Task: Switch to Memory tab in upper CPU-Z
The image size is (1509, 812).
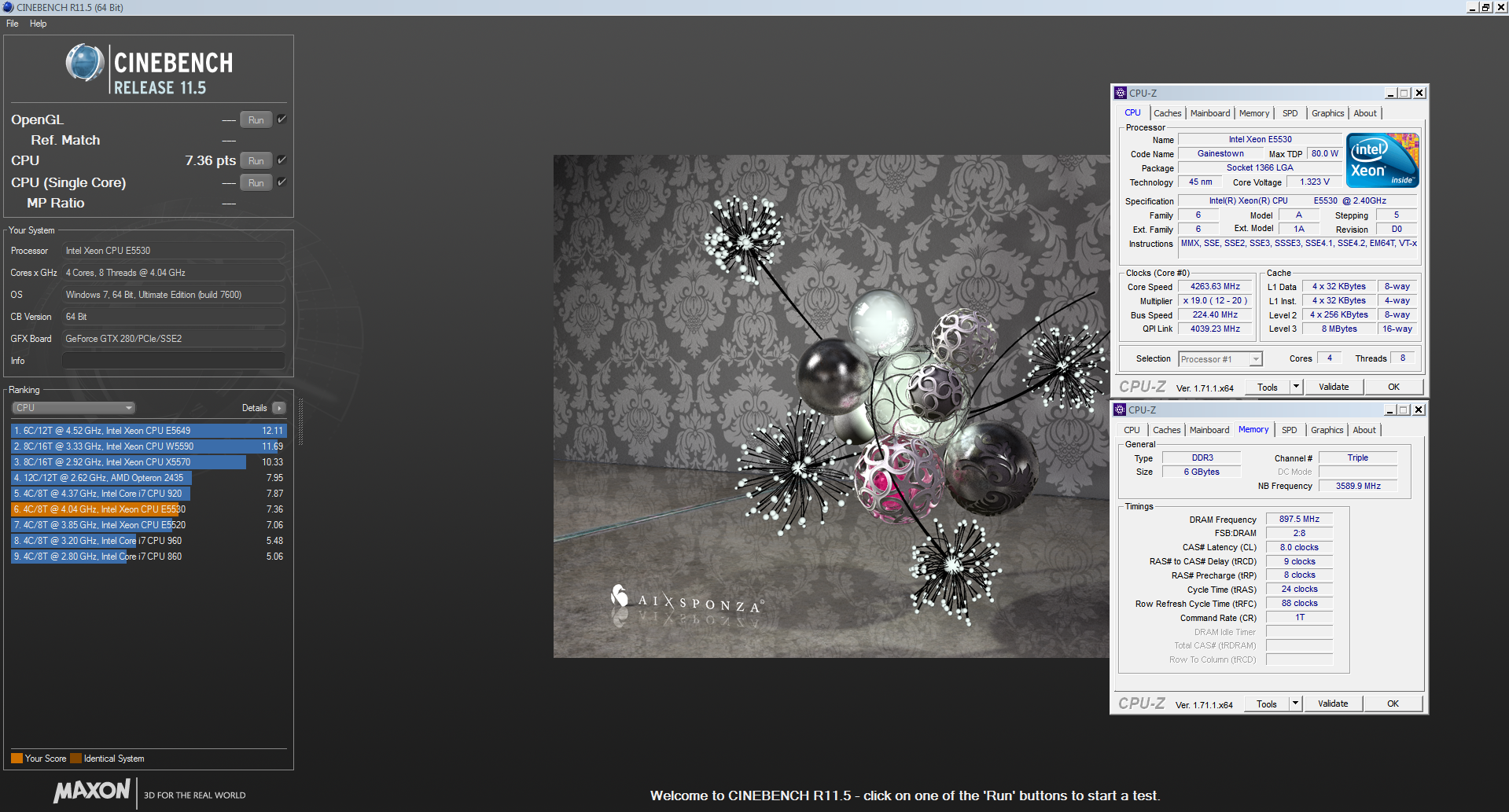Action: click(x=1253, y=113)
